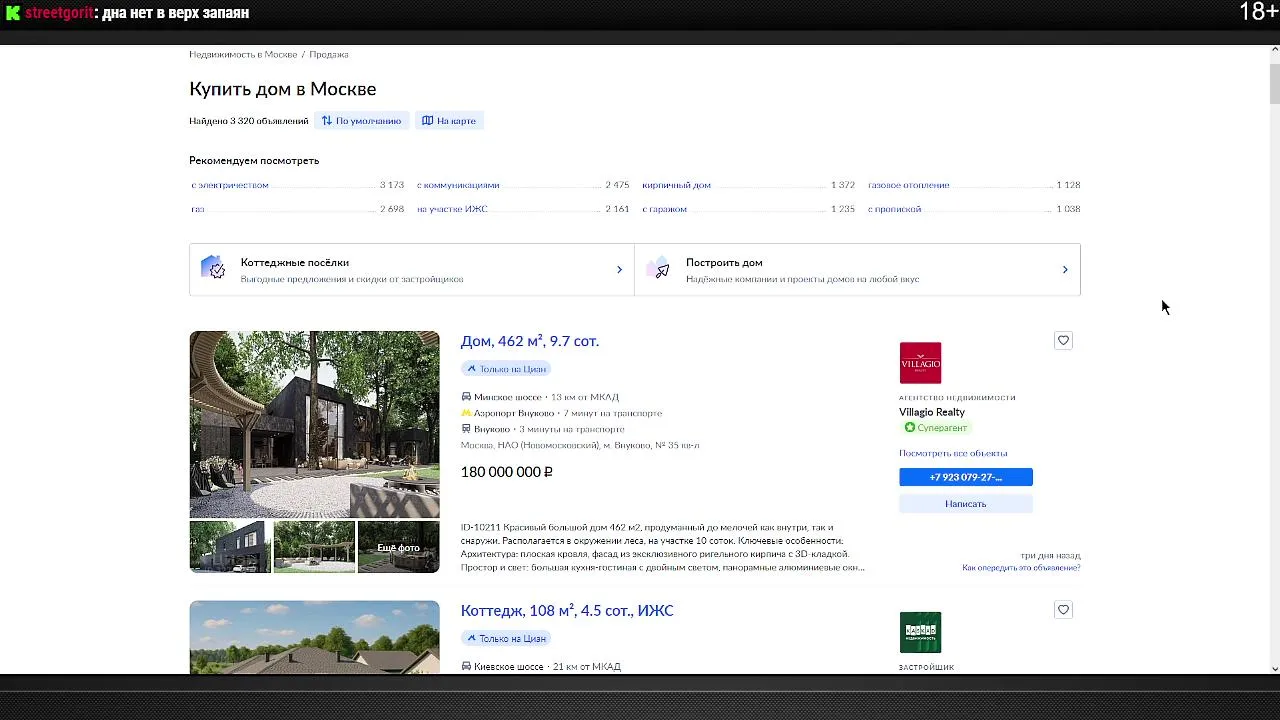Open the second small pergola thumbnail
This screenshot has width=1280, height=720.
pos(314,547)
